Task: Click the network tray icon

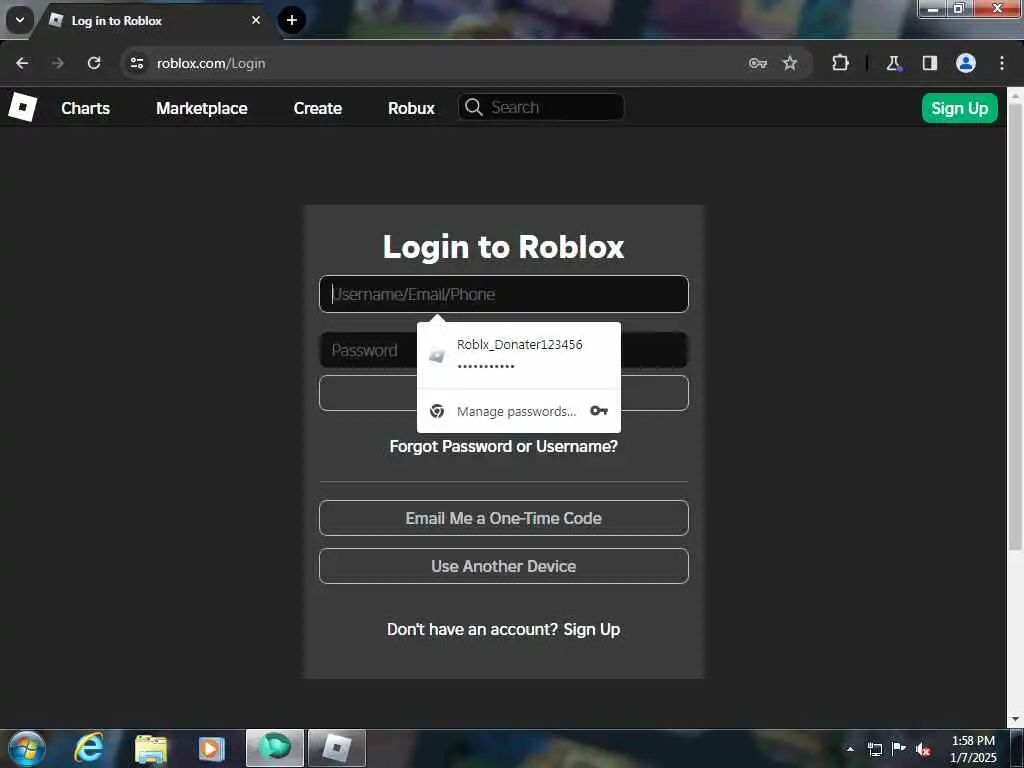Action: (874, 749)
